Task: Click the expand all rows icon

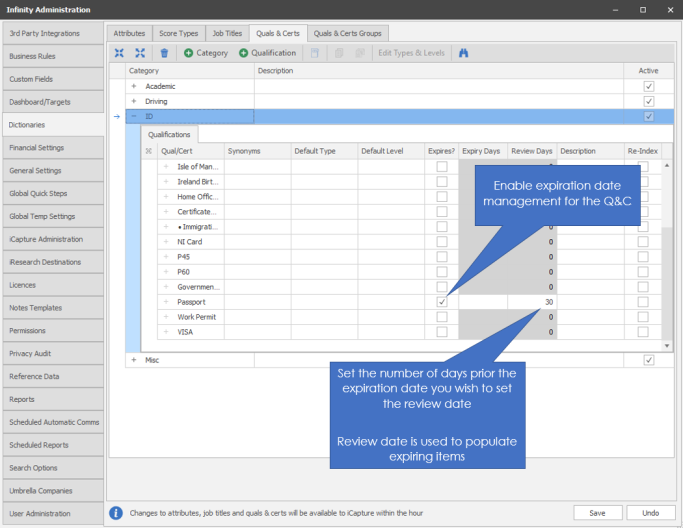Action: coord(140,53)
